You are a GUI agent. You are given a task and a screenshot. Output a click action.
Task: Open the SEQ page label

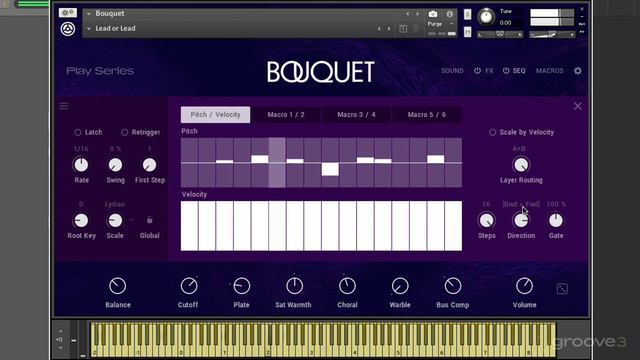tap(519, 71)
